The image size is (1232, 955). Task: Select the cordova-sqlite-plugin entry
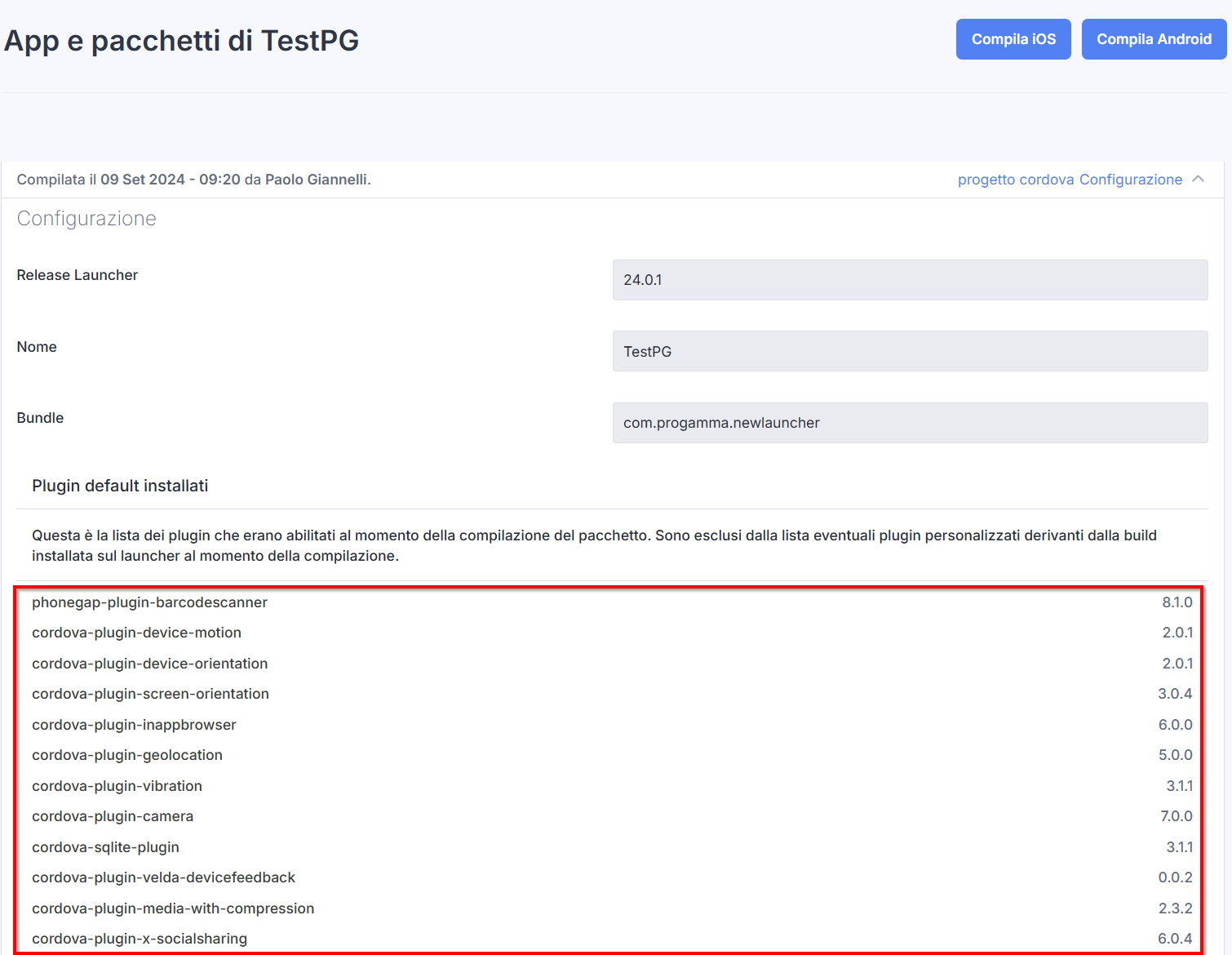[x=105, y=847]
